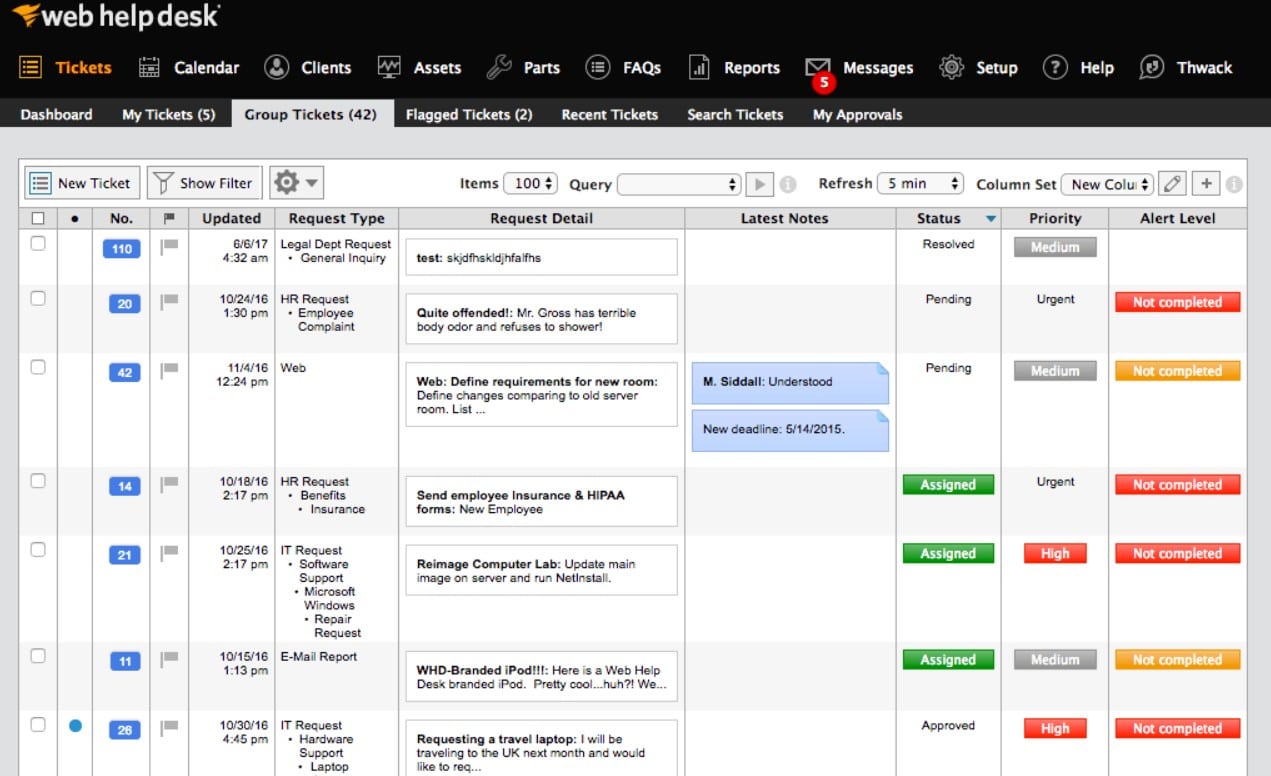The height and width of the screenshot is (776, 1271).
Task: Click the info icon next to Column Set
Action: pos(1234,184)
